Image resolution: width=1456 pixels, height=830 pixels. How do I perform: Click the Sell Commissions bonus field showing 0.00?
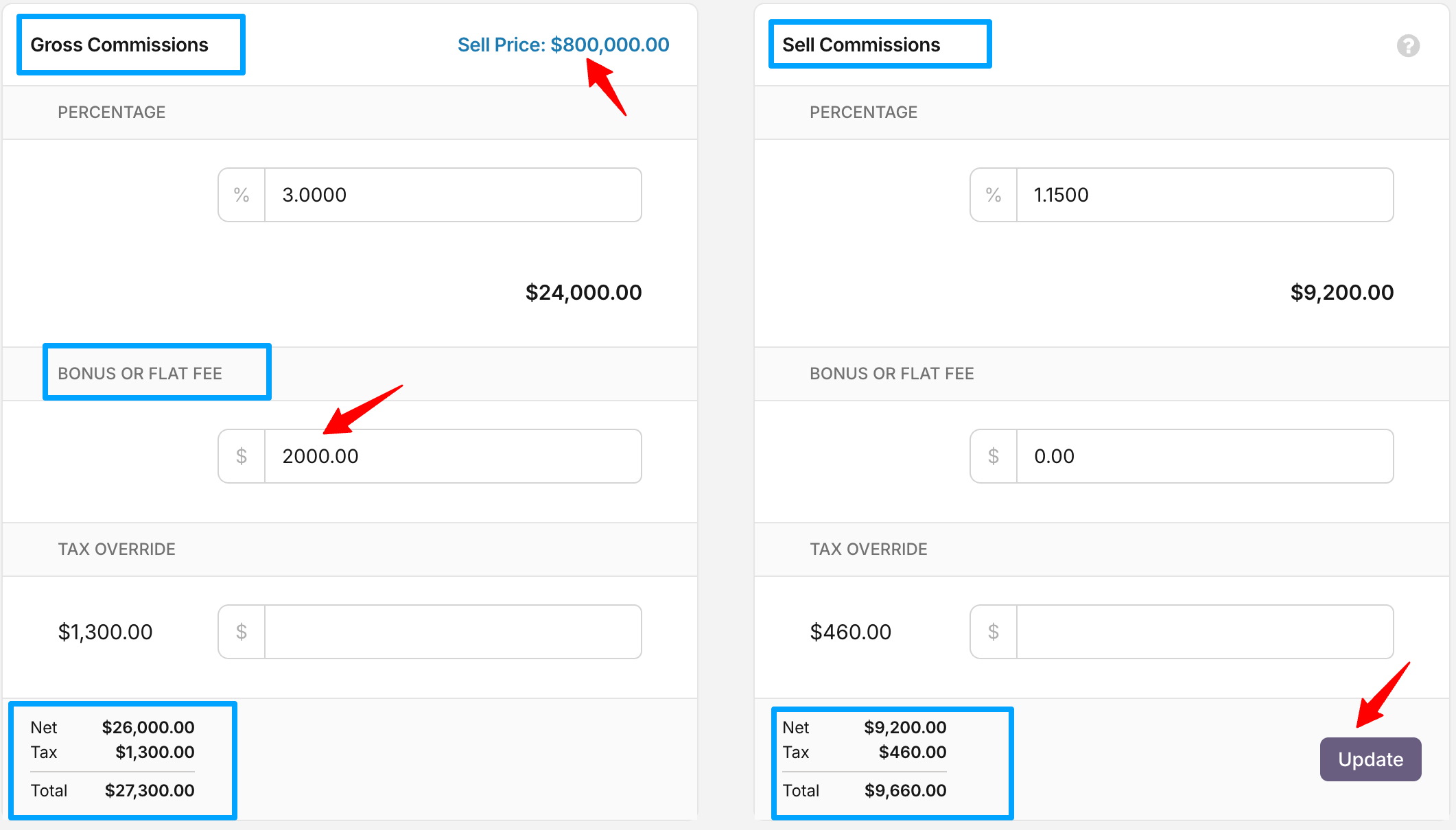(x=1204, y=456)
